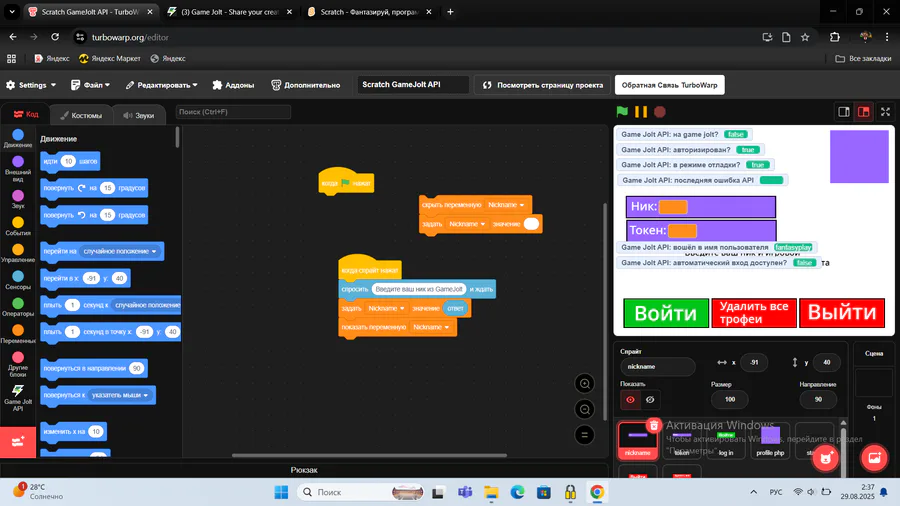Select the log in sprite thumbnail
This screenshot has height=506, width=900.
pos(726,441)
